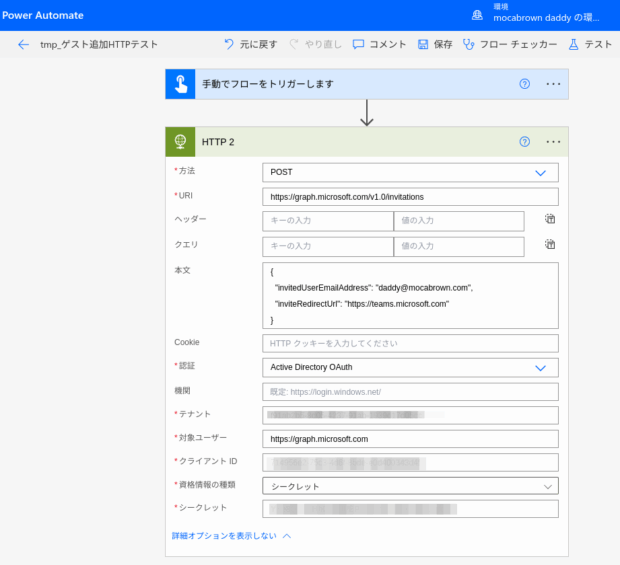
Task: Expand the 手動でフローをトリガーします step
Action: [367, 84]
